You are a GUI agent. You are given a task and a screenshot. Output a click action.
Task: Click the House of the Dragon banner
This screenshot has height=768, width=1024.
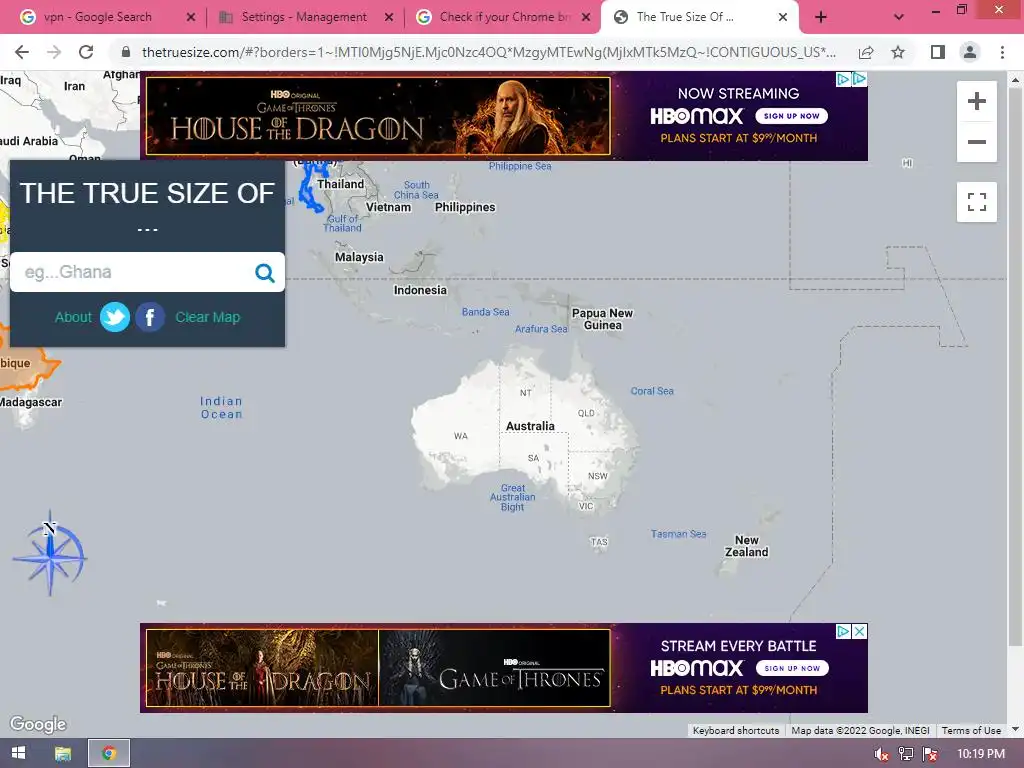(x=378, y=116)
